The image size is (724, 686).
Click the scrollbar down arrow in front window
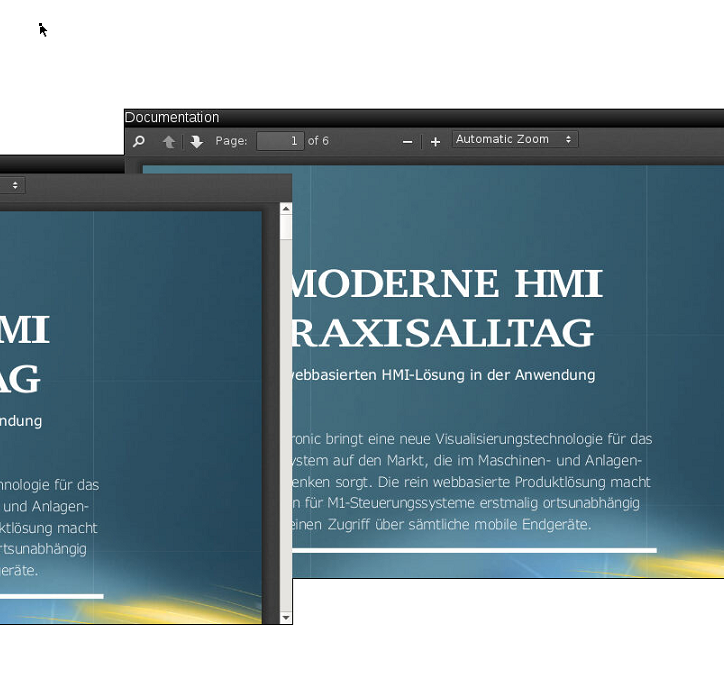coord(286,617)
